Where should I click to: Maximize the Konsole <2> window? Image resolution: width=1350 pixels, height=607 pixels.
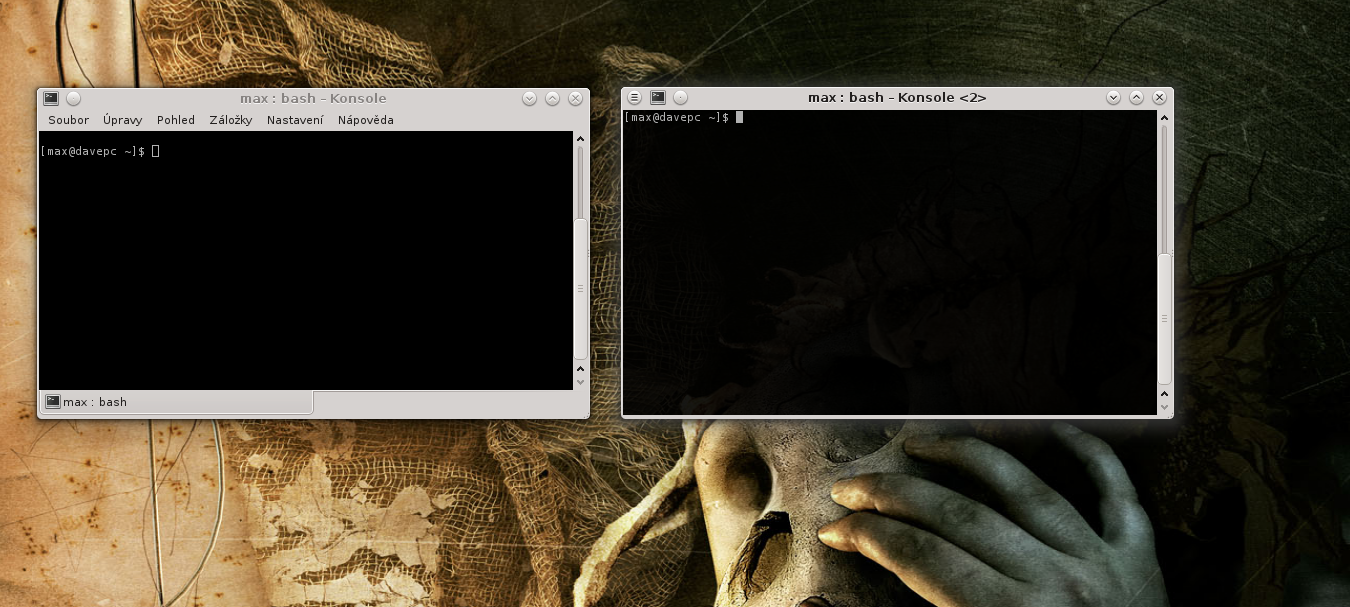pyautogui.click(x=1137, y=97)
